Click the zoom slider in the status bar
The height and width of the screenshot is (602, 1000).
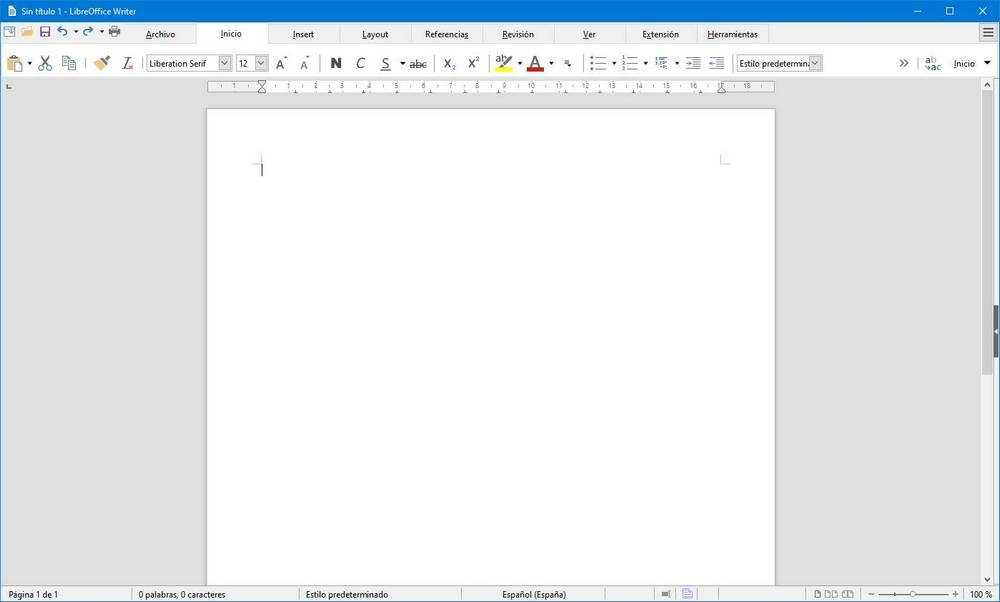(x=912, y=594)
